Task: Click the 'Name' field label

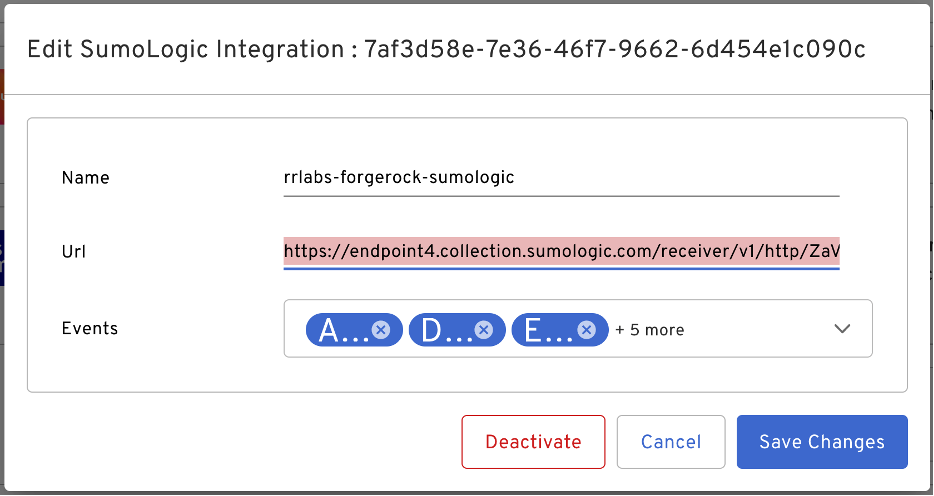Action: (x=86, y=178)
